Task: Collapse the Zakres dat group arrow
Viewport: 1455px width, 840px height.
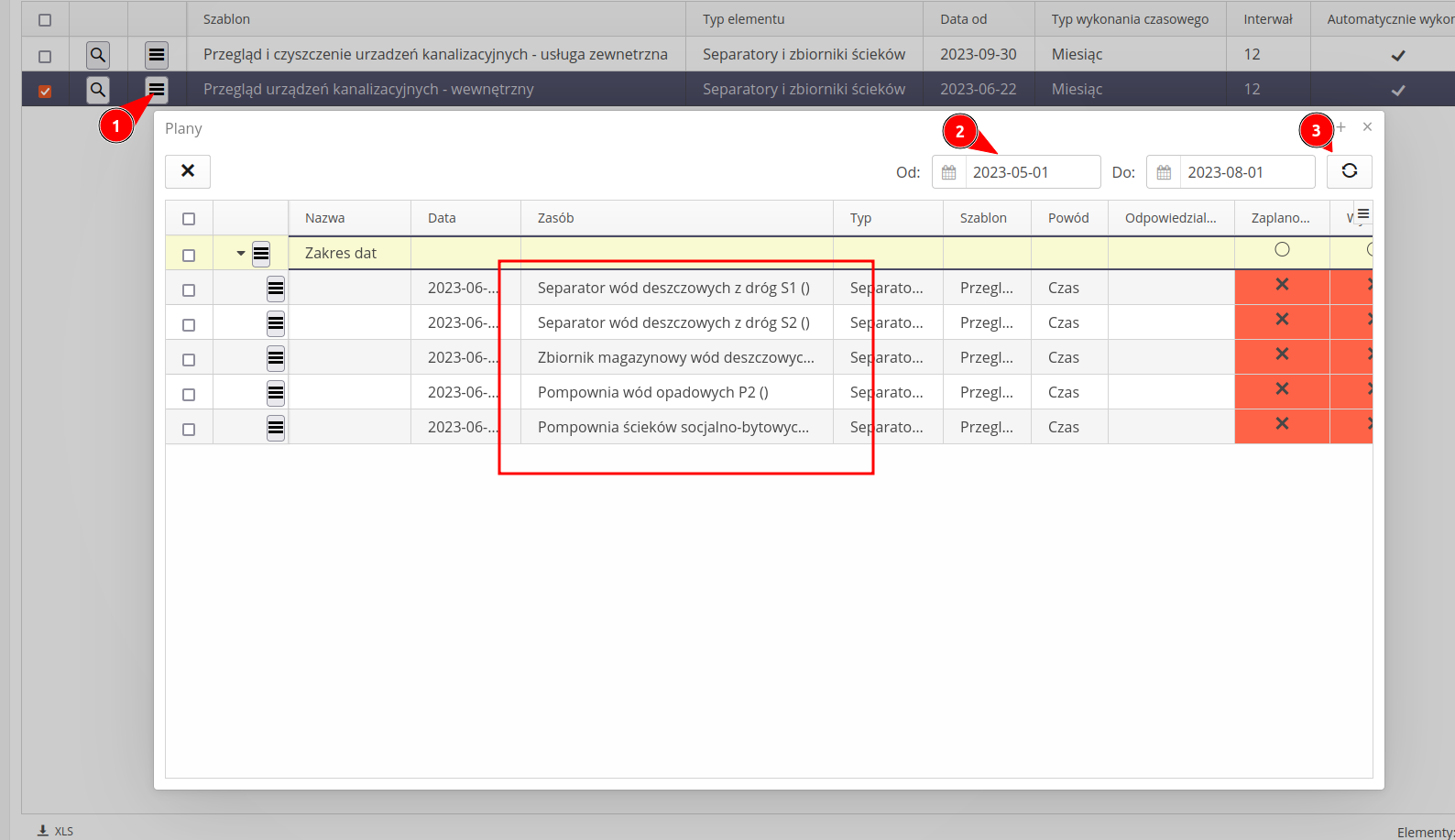Action: (241, 254)
